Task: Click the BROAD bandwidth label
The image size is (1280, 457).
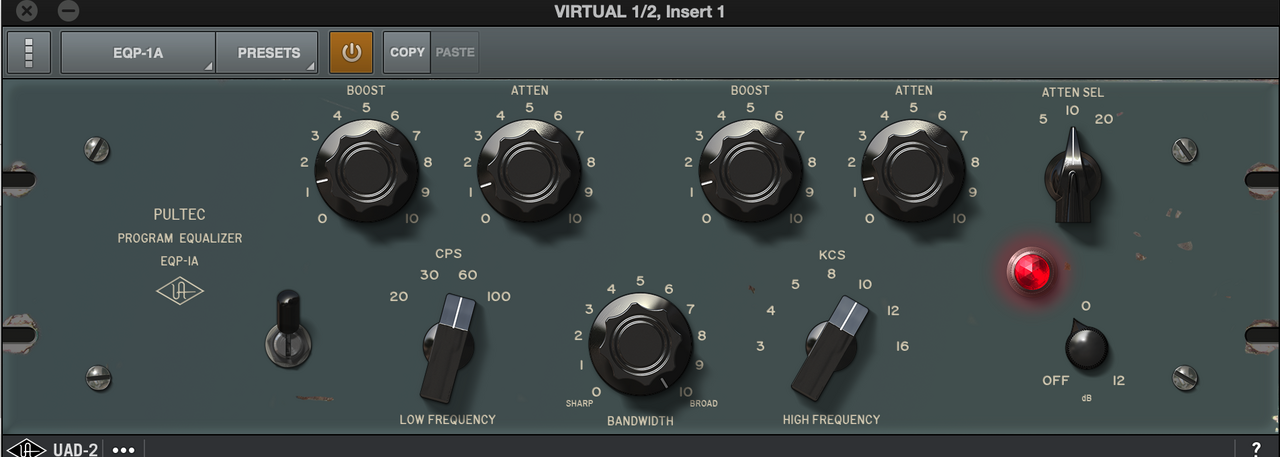Action: pos(704,404)
